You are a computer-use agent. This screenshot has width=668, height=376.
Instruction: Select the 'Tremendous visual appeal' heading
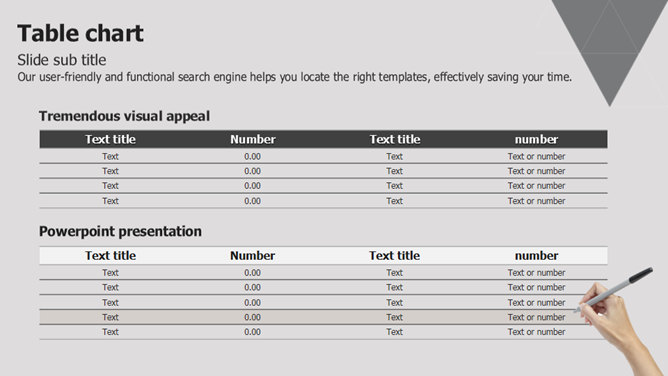[x=124, y=116]
